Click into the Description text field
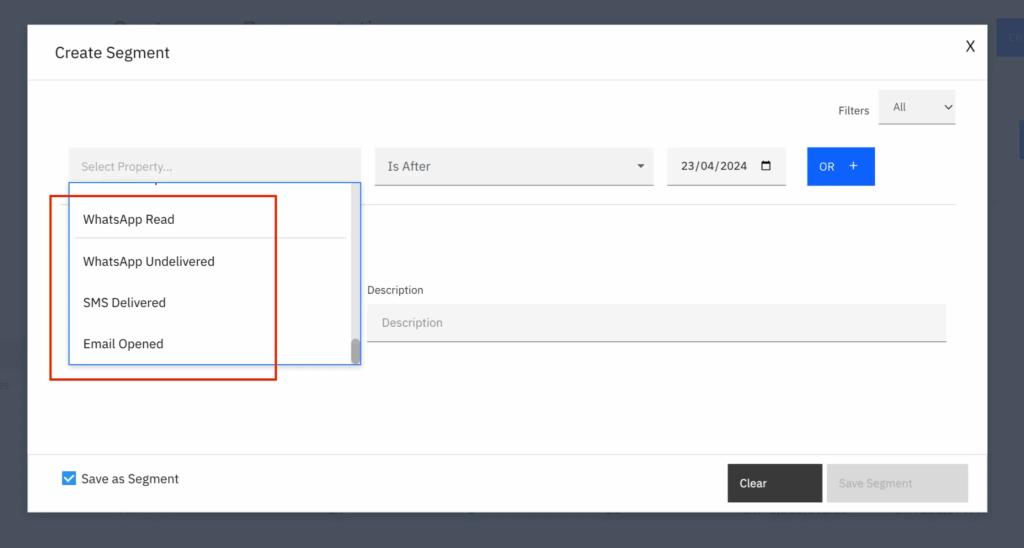The width and height of the screenshot is (1024, 548). click(655, 323)
